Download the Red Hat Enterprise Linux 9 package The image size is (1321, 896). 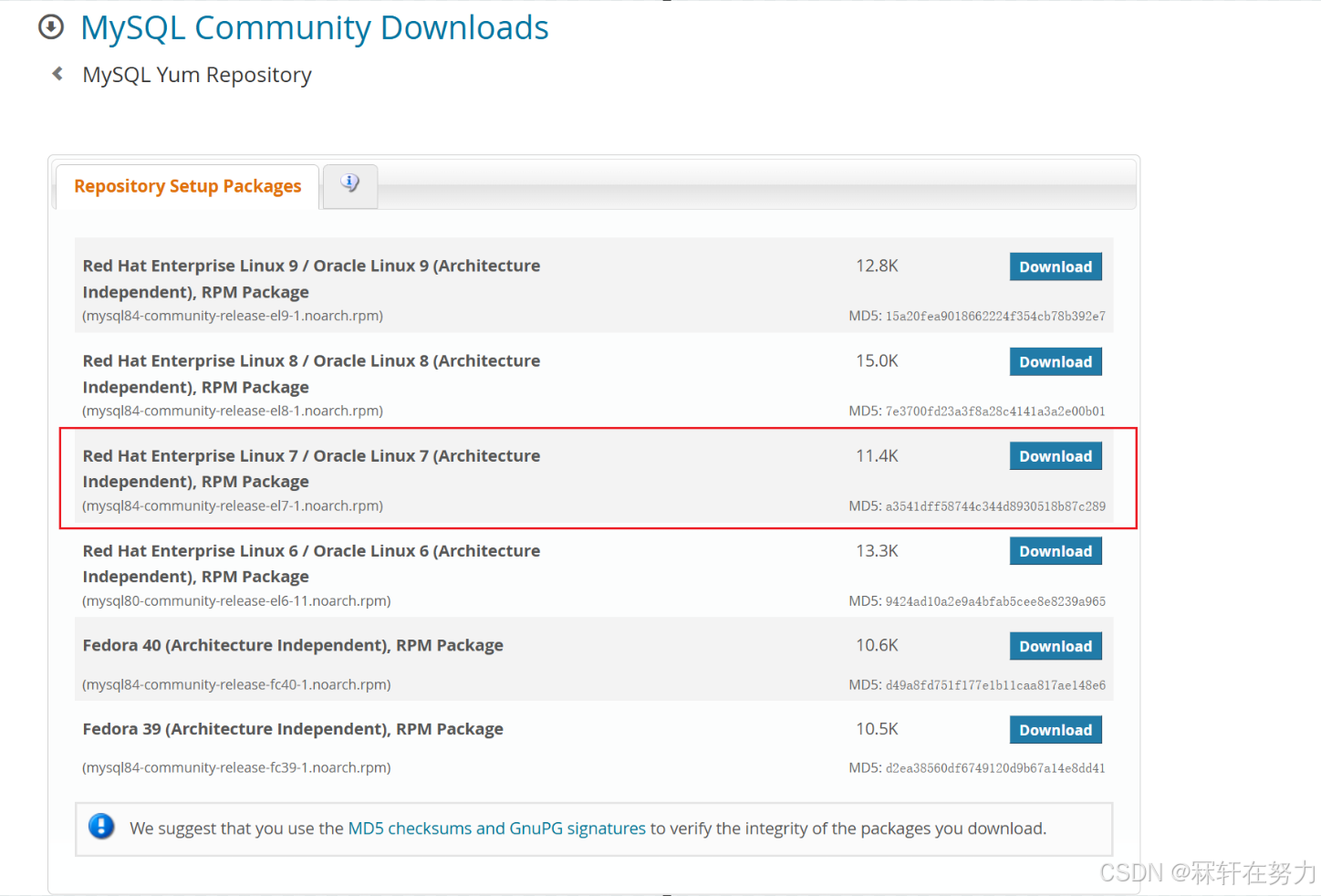coord(1055,266)
